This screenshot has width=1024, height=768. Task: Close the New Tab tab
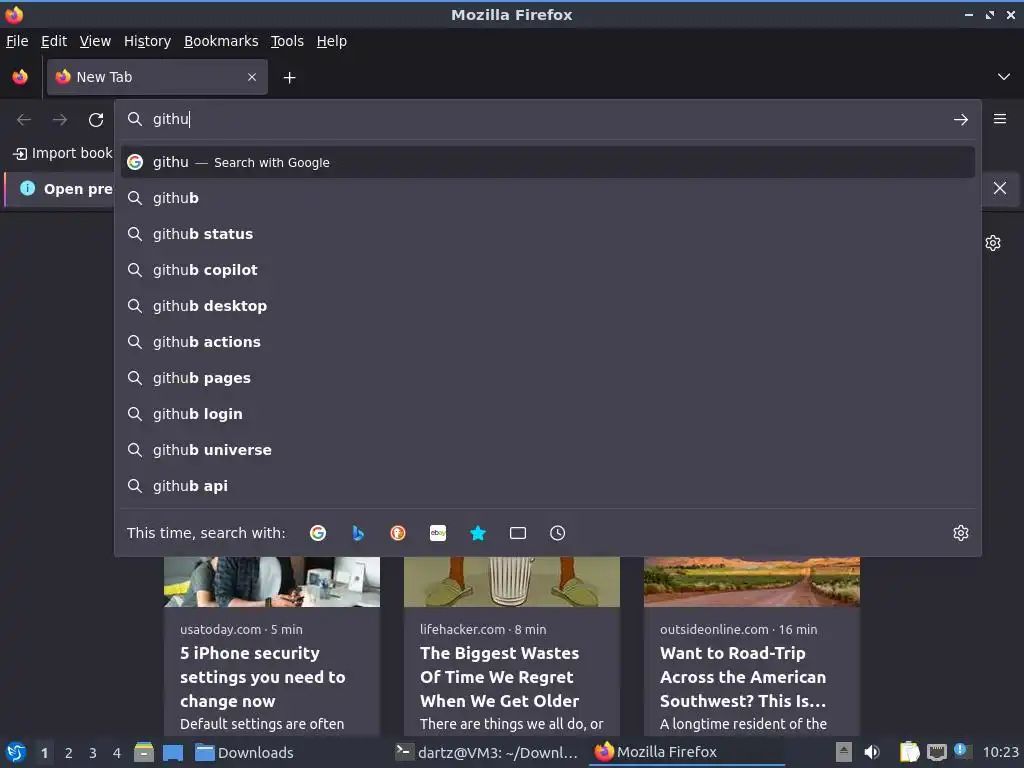click(252, 77)
